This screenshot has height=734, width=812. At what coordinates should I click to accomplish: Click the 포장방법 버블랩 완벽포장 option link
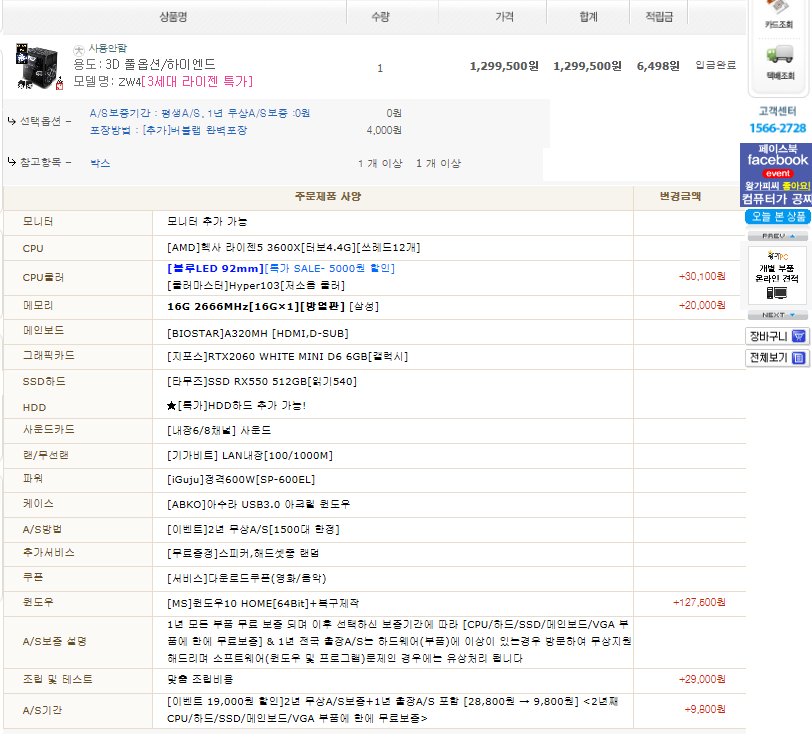click(168, 130)
